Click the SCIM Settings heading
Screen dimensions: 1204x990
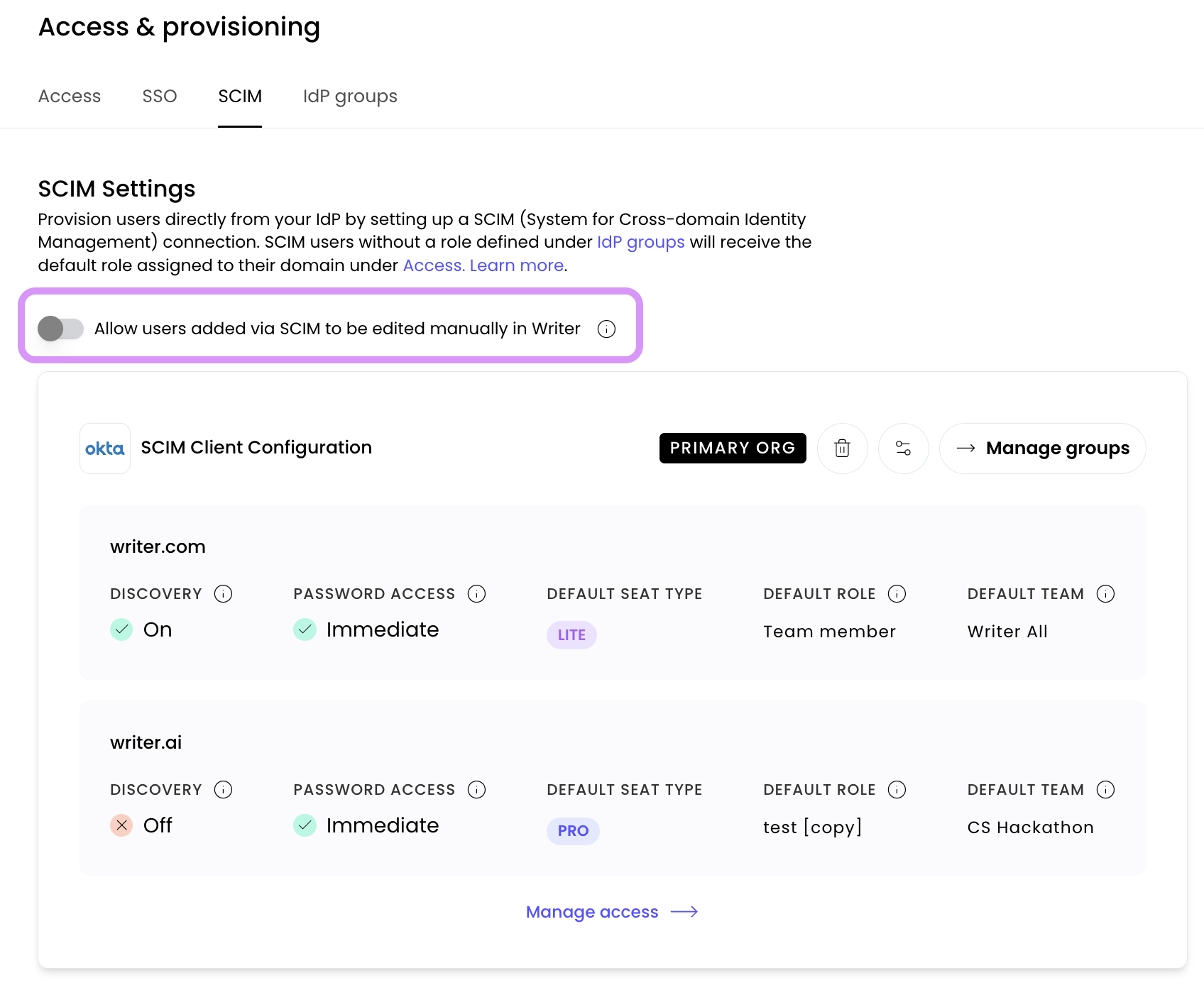point(116,189)
